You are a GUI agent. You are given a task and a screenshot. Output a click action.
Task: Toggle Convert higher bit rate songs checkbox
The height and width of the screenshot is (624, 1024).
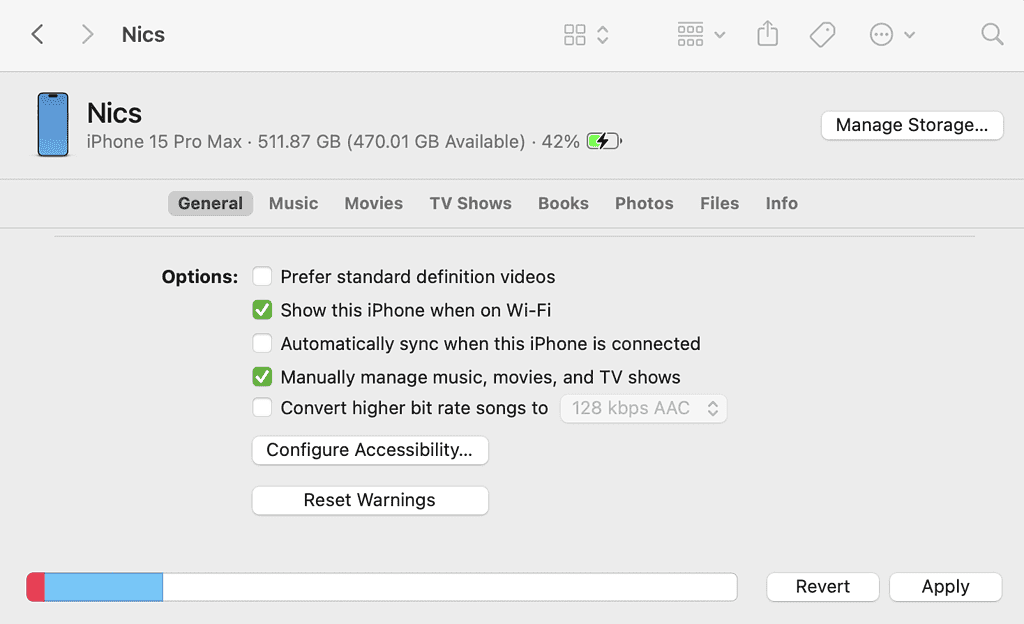262,408
